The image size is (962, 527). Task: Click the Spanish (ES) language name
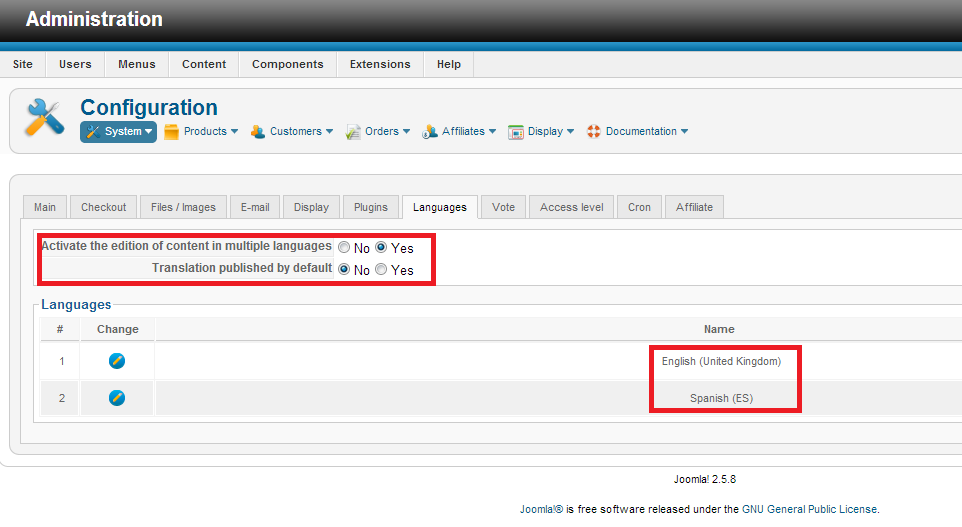(x=721, y=398)
